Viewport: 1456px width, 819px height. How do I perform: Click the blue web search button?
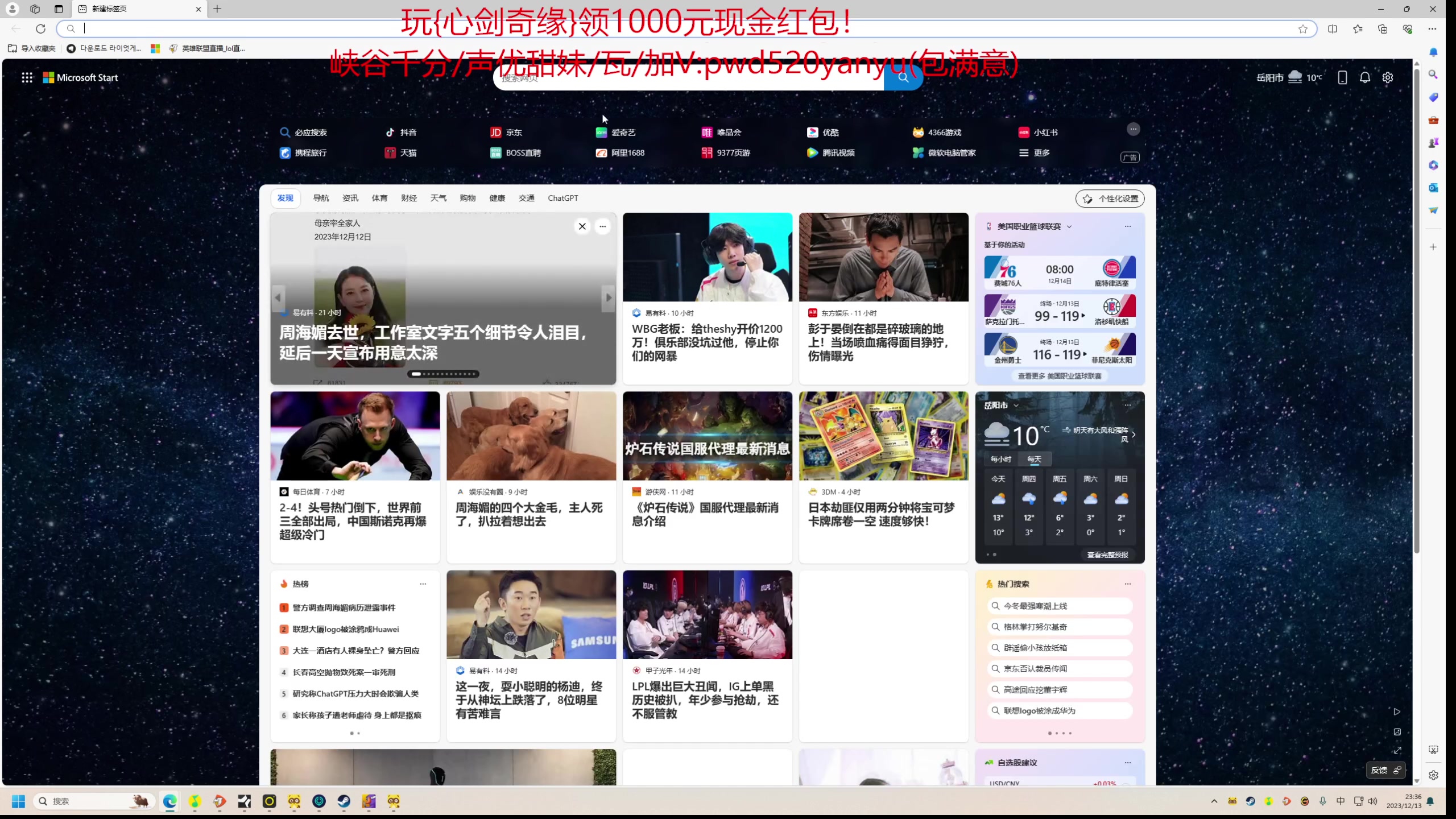tap(903, 78)
